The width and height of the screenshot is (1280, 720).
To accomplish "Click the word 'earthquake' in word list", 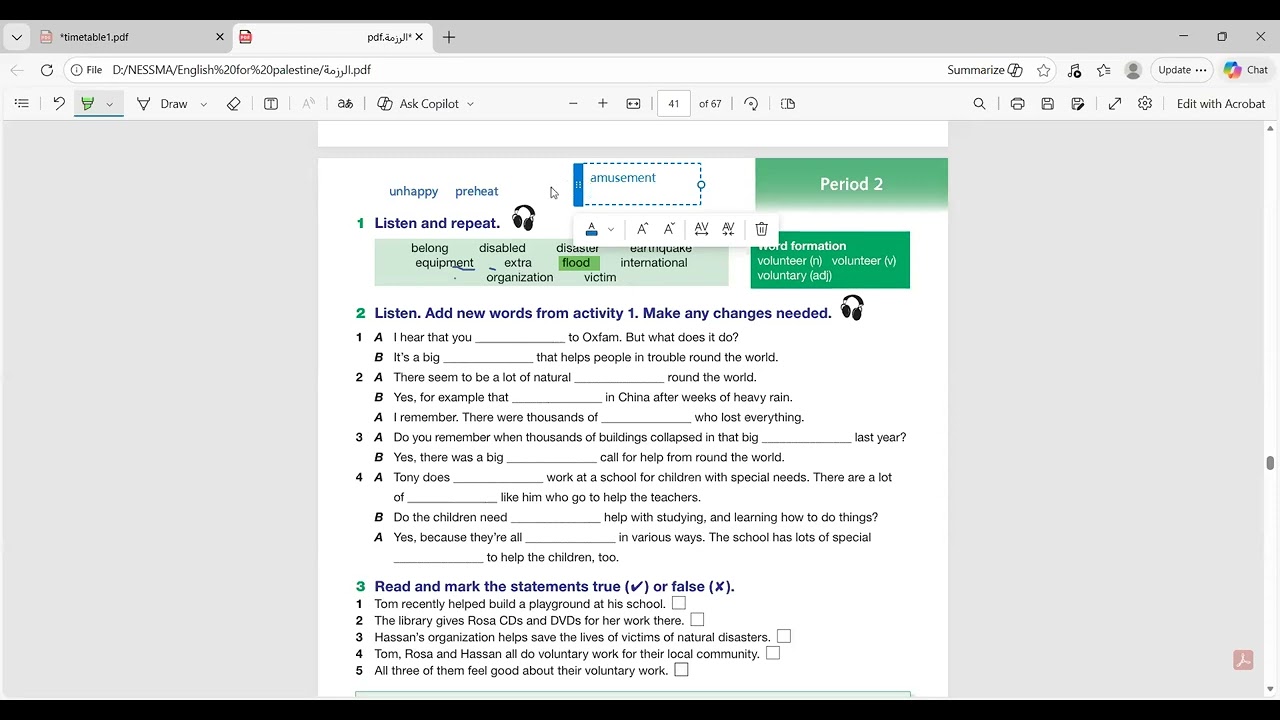I will coord(661,248).
